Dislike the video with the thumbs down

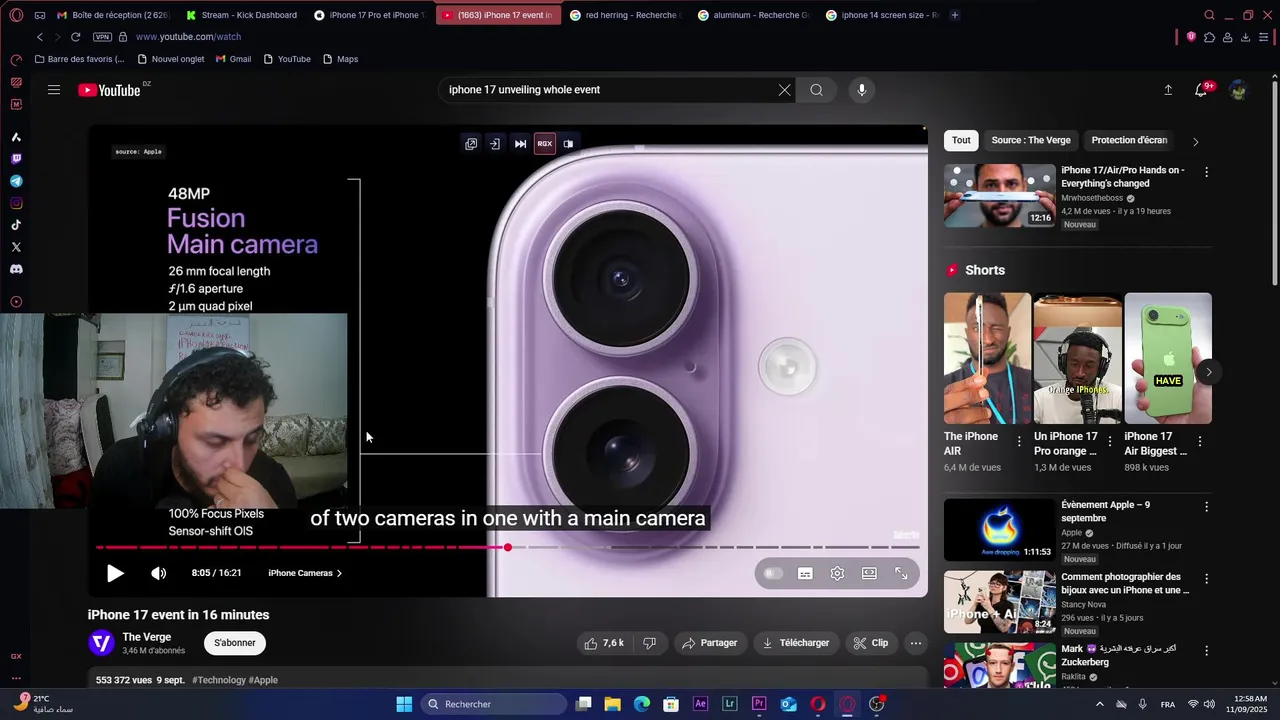coord(649,643)
